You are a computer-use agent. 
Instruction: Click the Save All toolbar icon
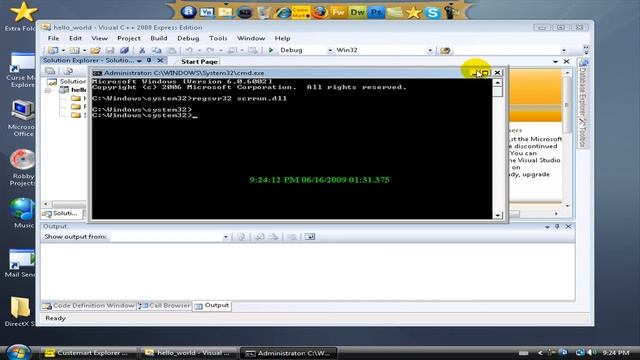(124, 50)
